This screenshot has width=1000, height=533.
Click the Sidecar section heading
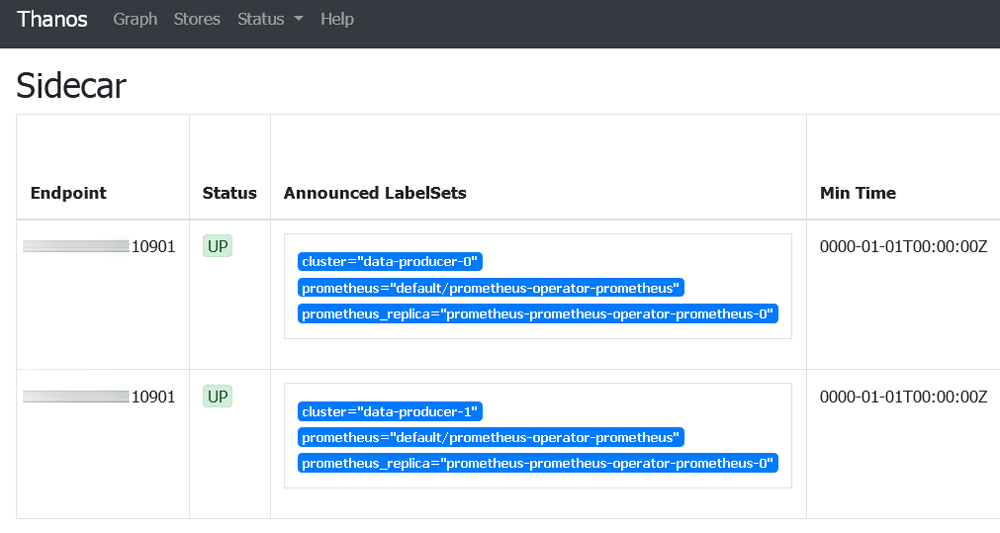[71, 86]
